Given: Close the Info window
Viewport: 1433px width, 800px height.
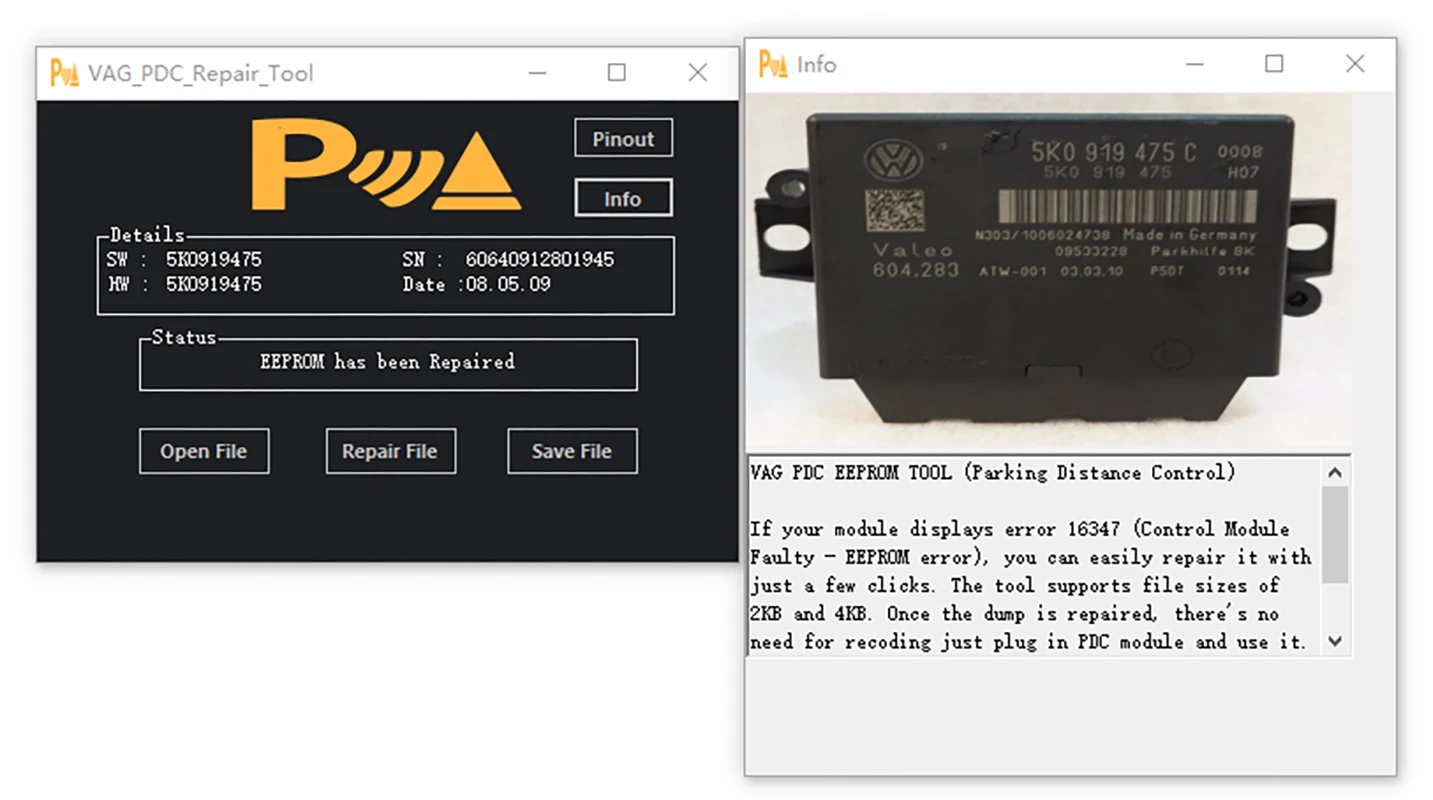Looking at the screenshot, I should (x=1355, y=64).
